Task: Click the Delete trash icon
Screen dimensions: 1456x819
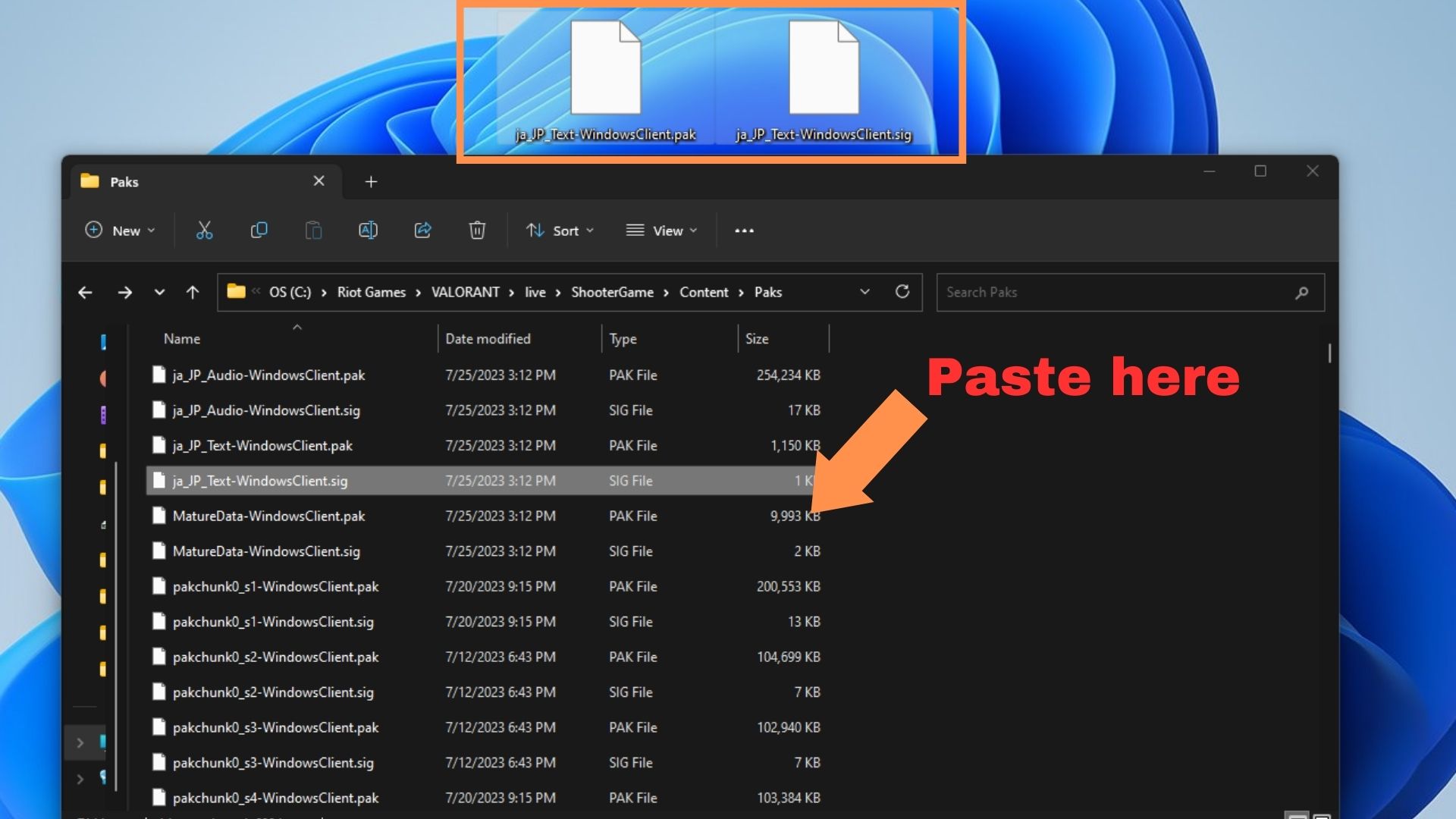Action: point(477,231)
